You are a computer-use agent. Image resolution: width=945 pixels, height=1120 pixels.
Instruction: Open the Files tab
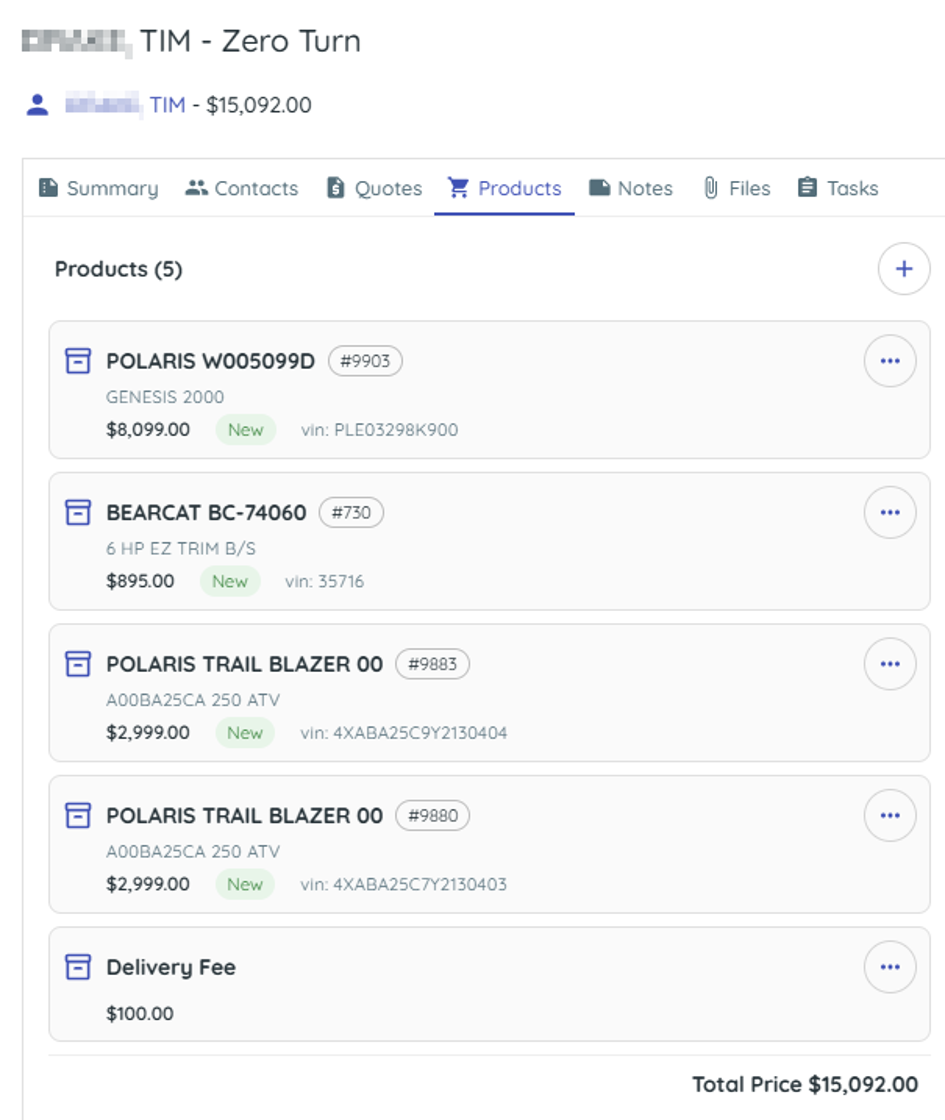pos(736,188)
